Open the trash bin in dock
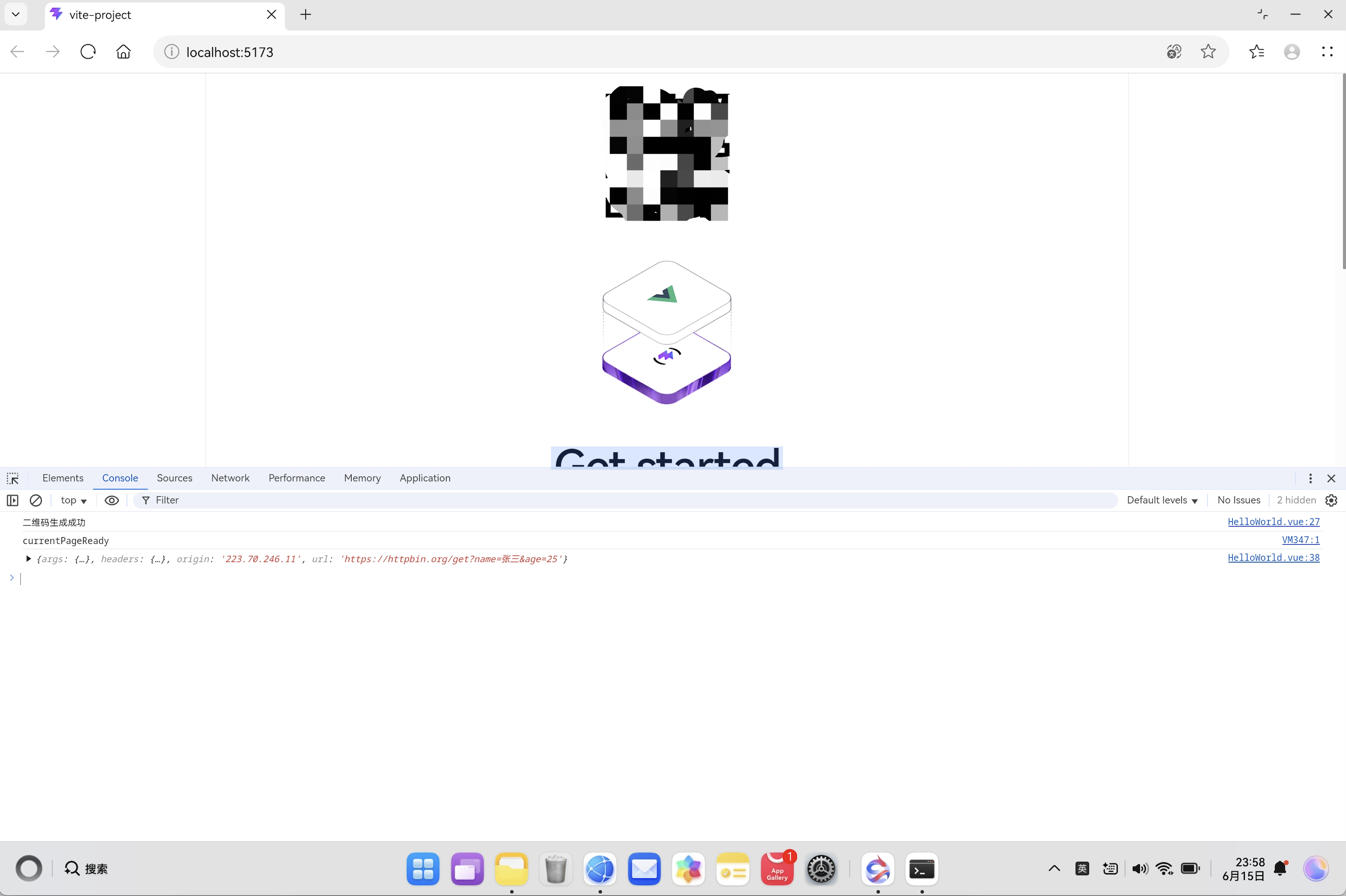The width and height of the screenshot is (1346, 896). click(x=556, y=869)
